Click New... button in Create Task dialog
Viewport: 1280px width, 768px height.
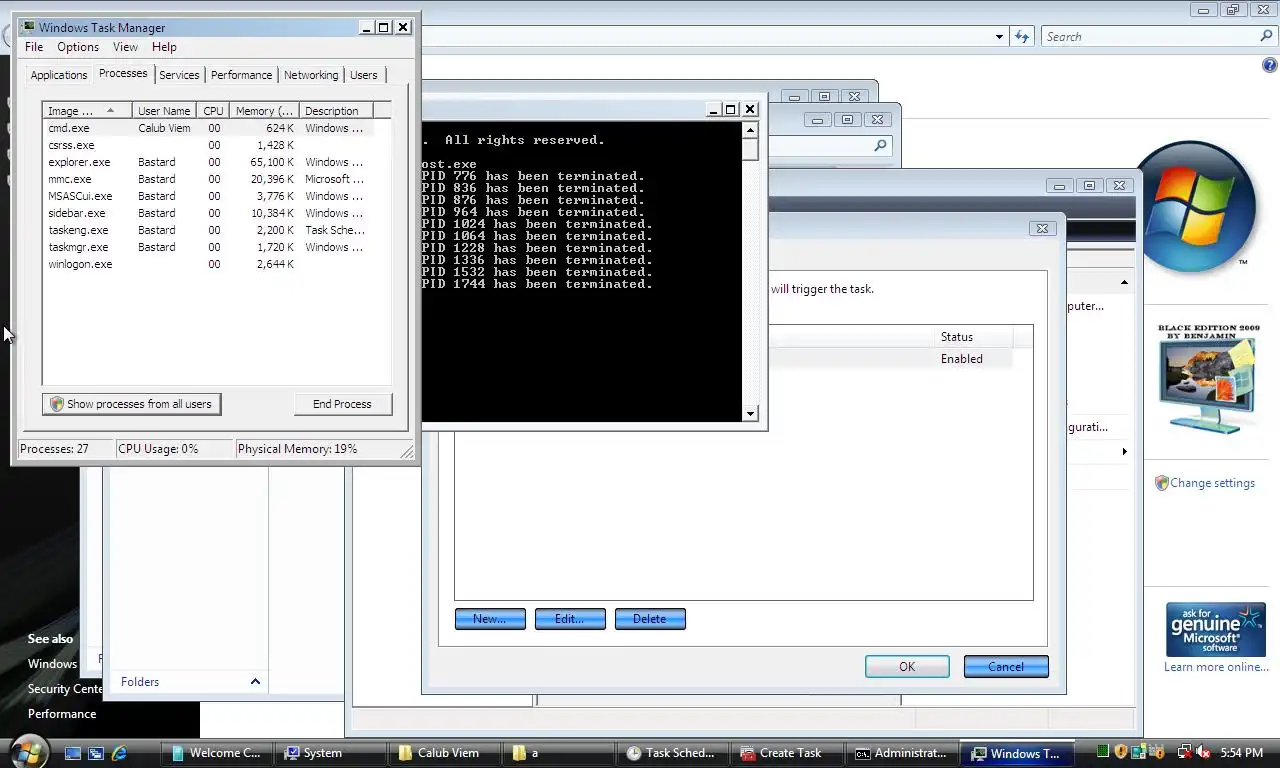point(490,619)
